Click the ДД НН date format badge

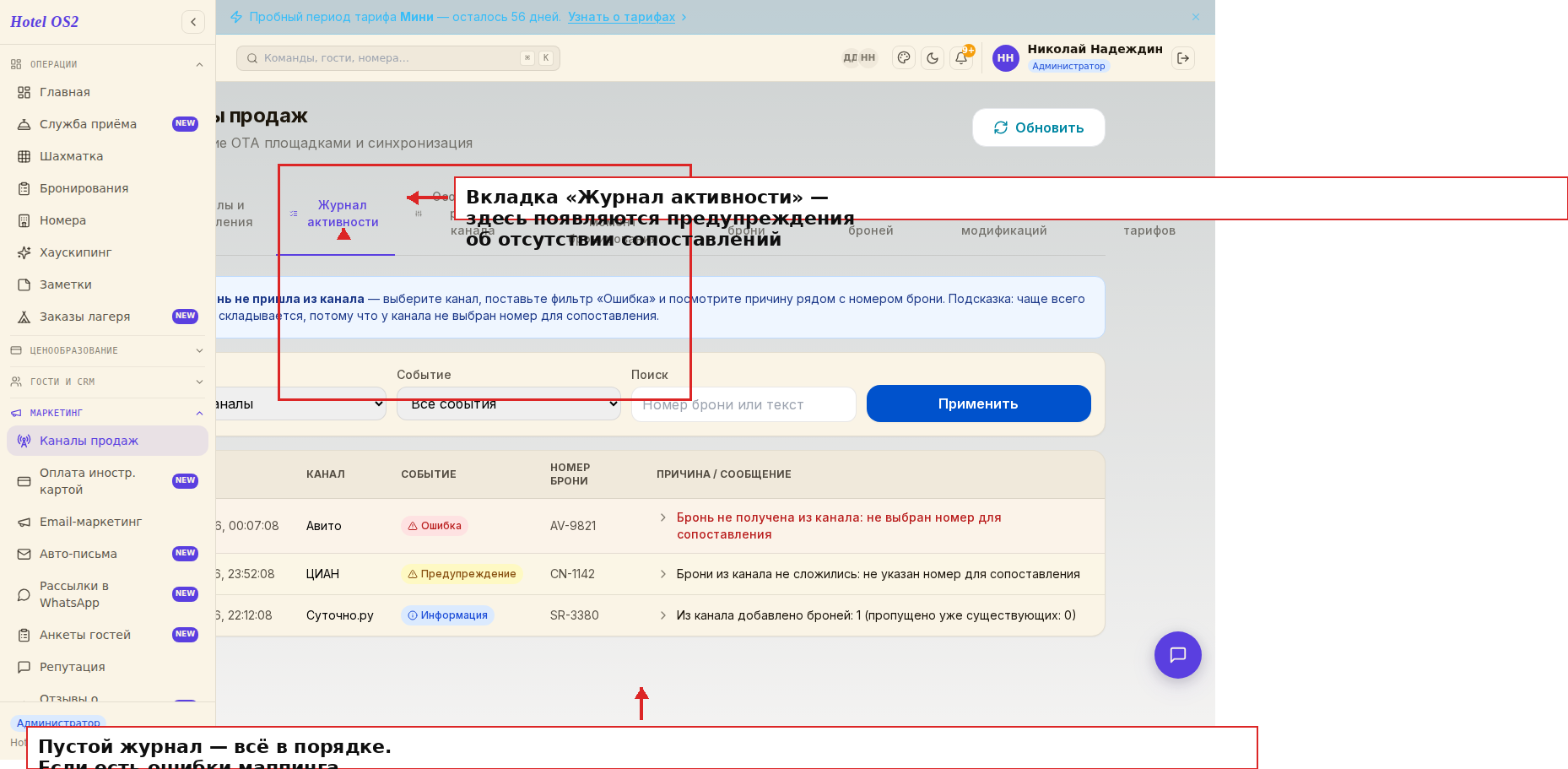[859, 58]
